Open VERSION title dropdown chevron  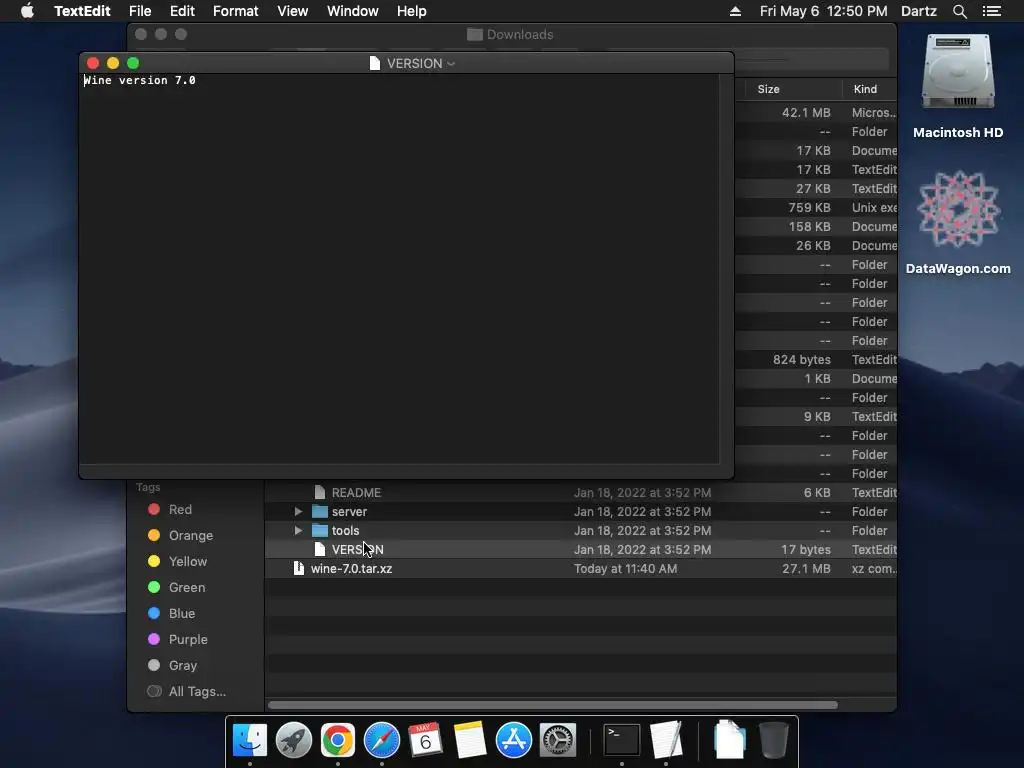(451, 64)
